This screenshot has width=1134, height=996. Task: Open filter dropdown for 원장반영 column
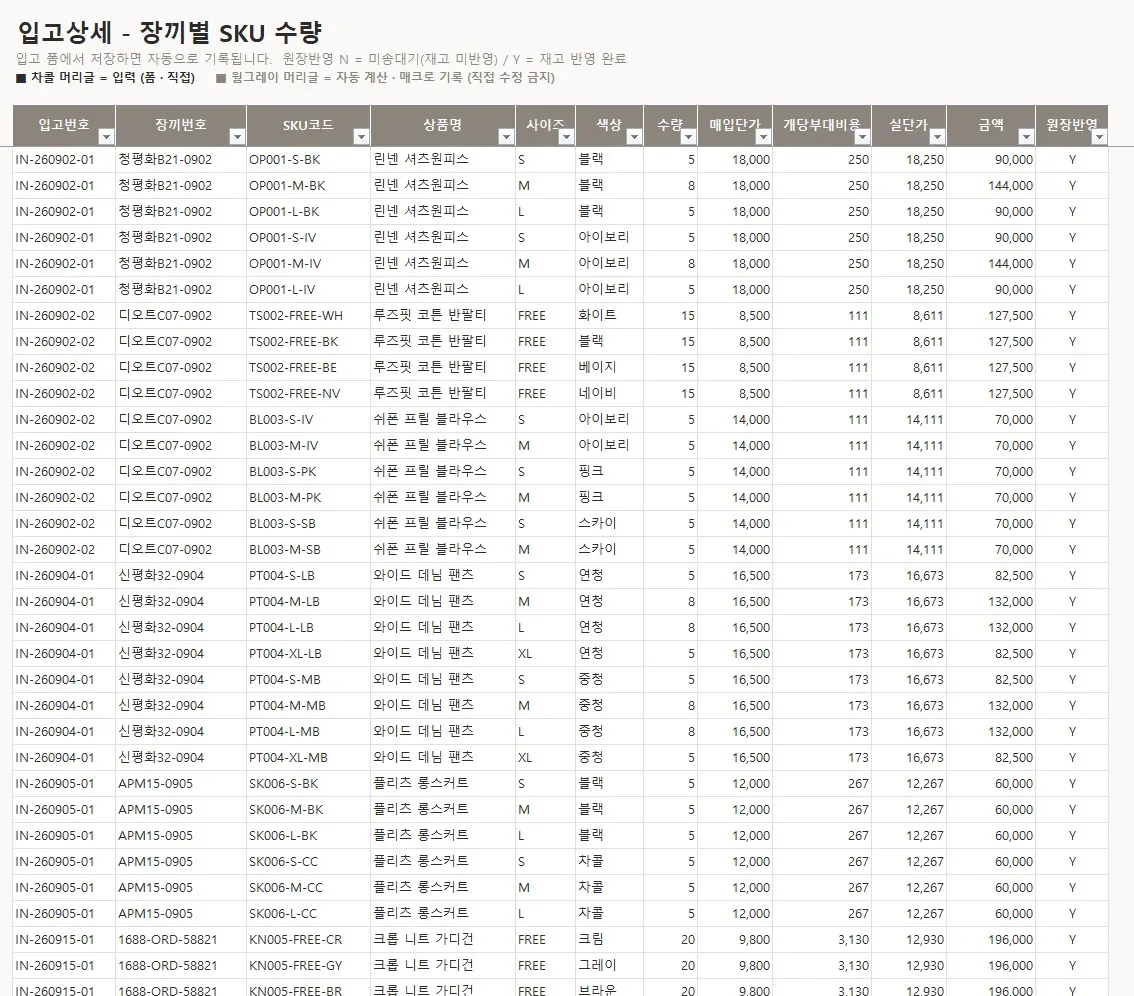point(1099,137)
